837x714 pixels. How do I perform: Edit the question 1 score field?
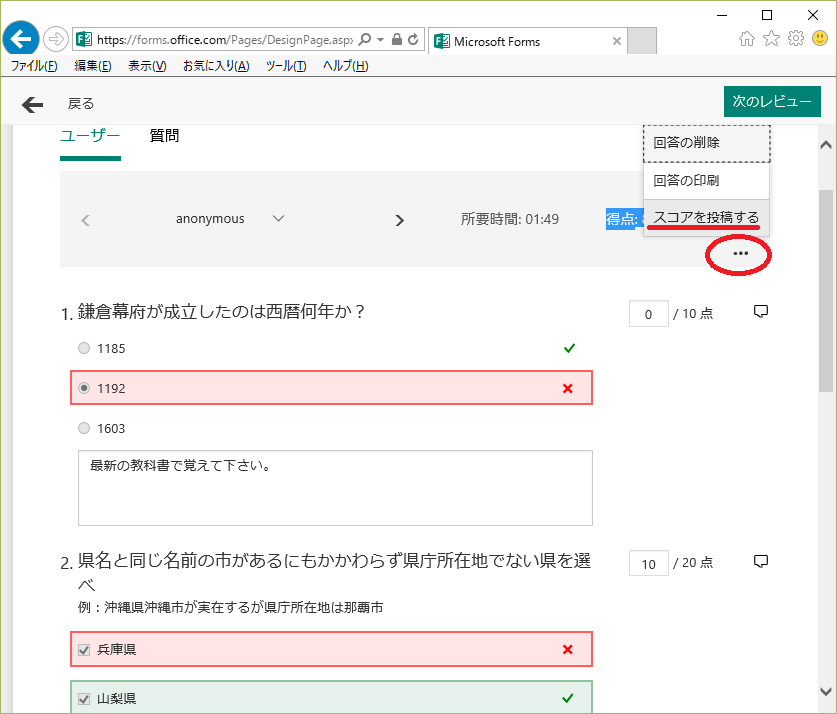click(x=648, y=314)
